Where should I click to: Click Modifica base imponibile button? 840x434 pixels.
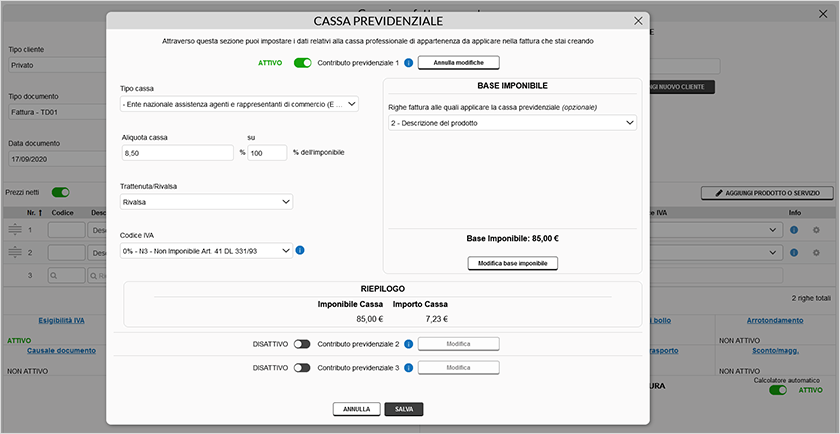coord(513,263)
